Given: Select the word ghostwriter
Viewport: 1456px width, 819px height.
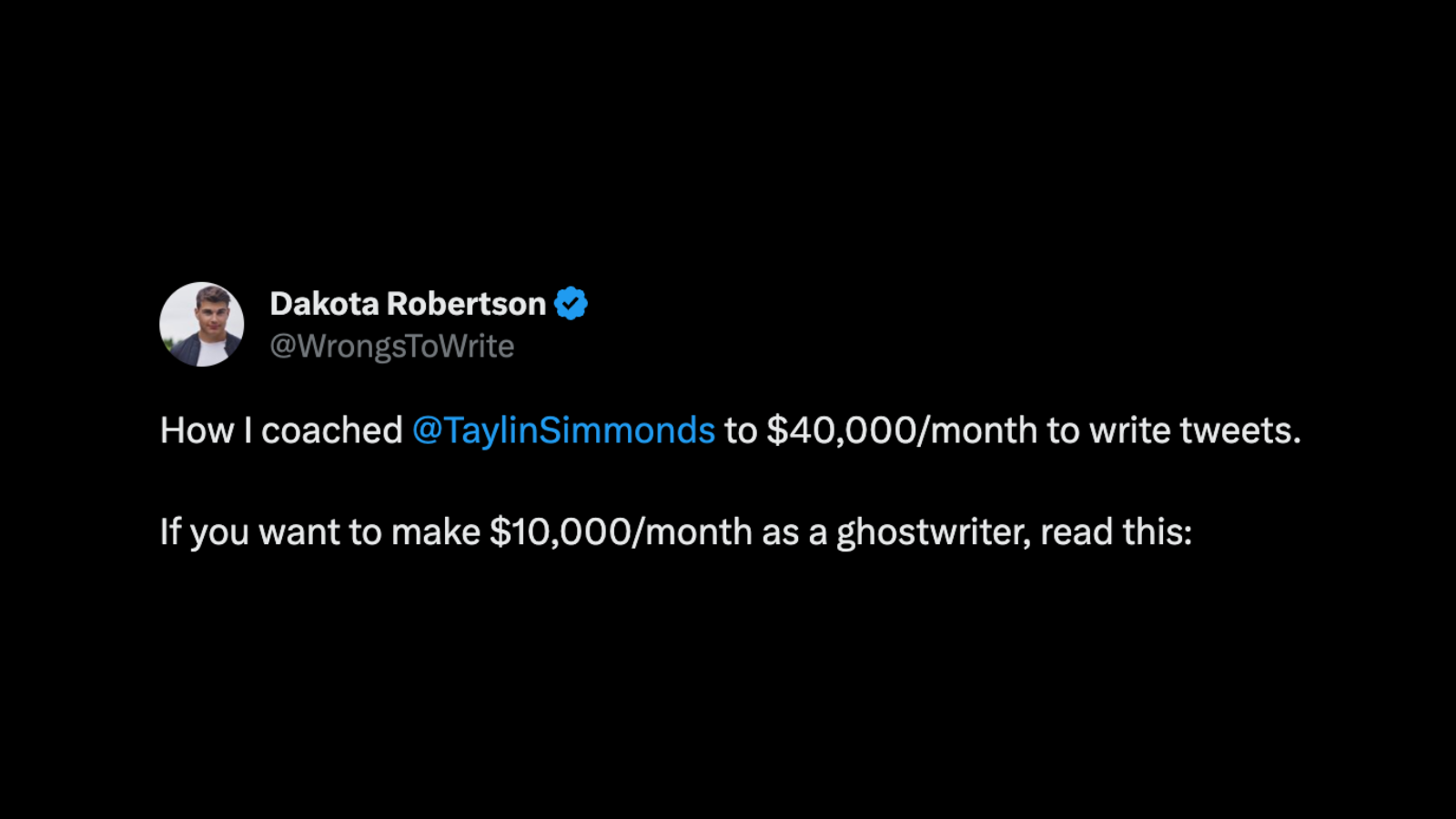Looking at the screenshot, I should (x=934, y=532).
